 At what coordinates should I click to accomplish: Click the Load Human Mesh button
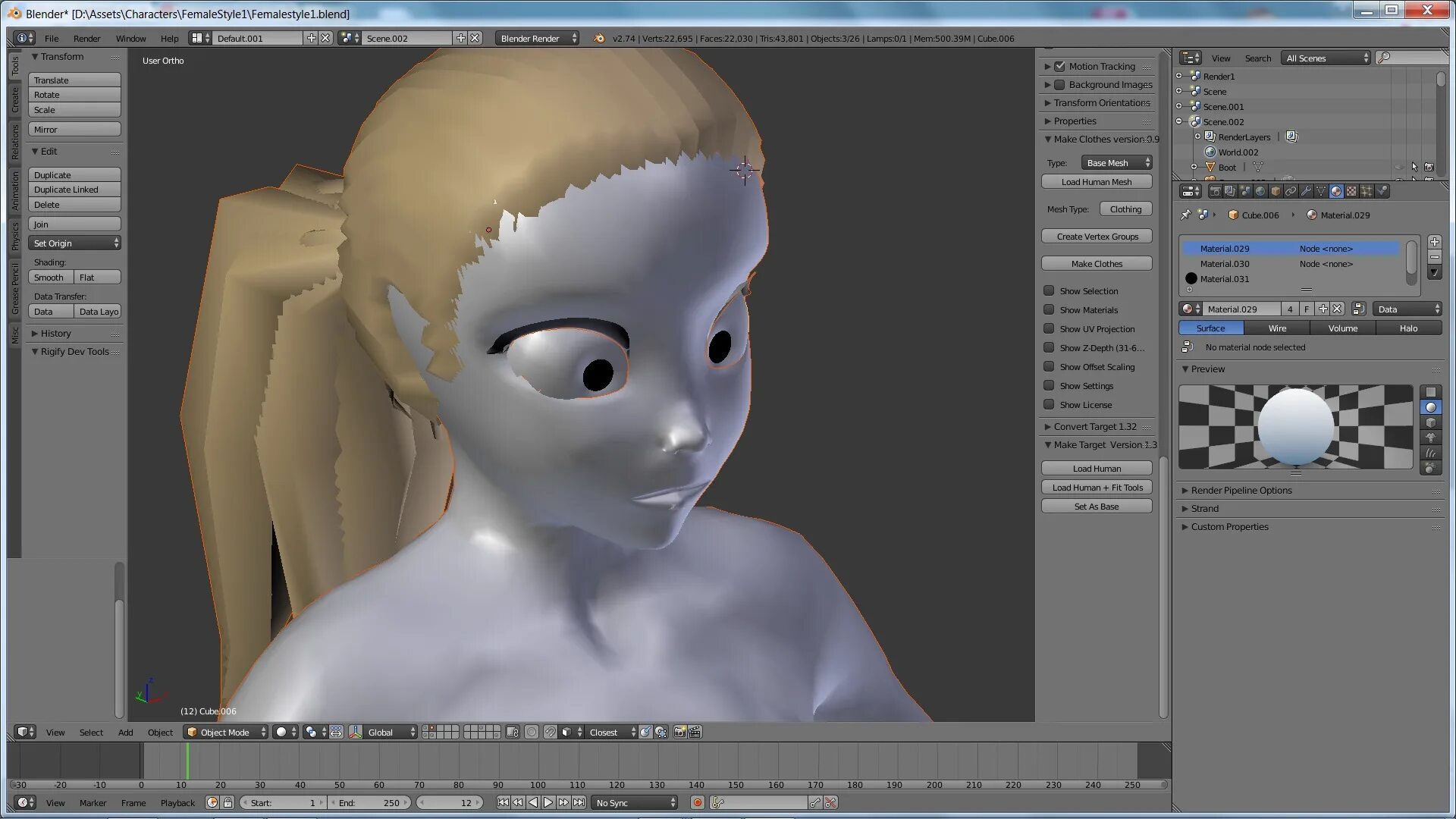[x=1097, y=181]
